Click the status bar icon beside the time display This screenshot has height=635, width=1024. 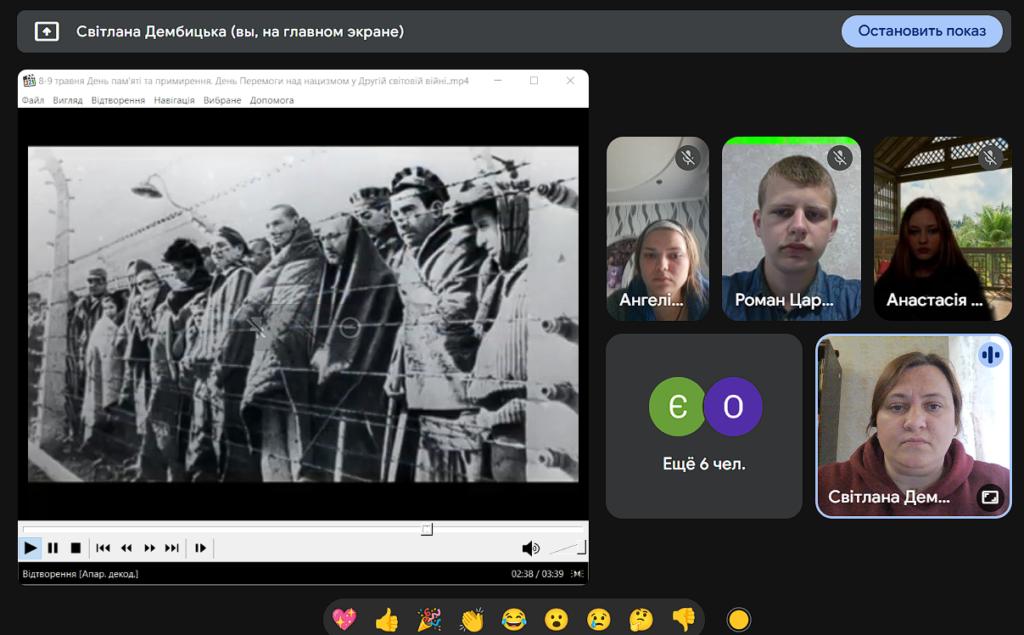(577, 574)
